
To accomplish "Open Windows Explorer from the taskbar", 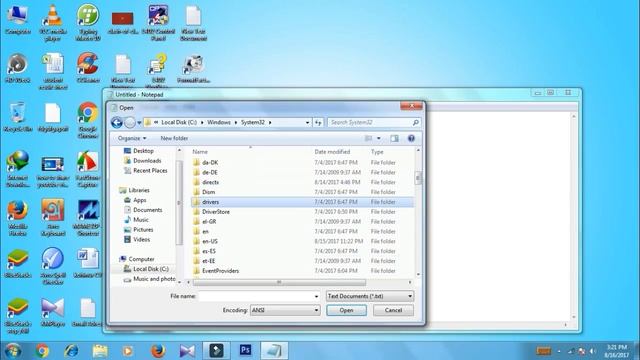I will click(x=100, y=351).
